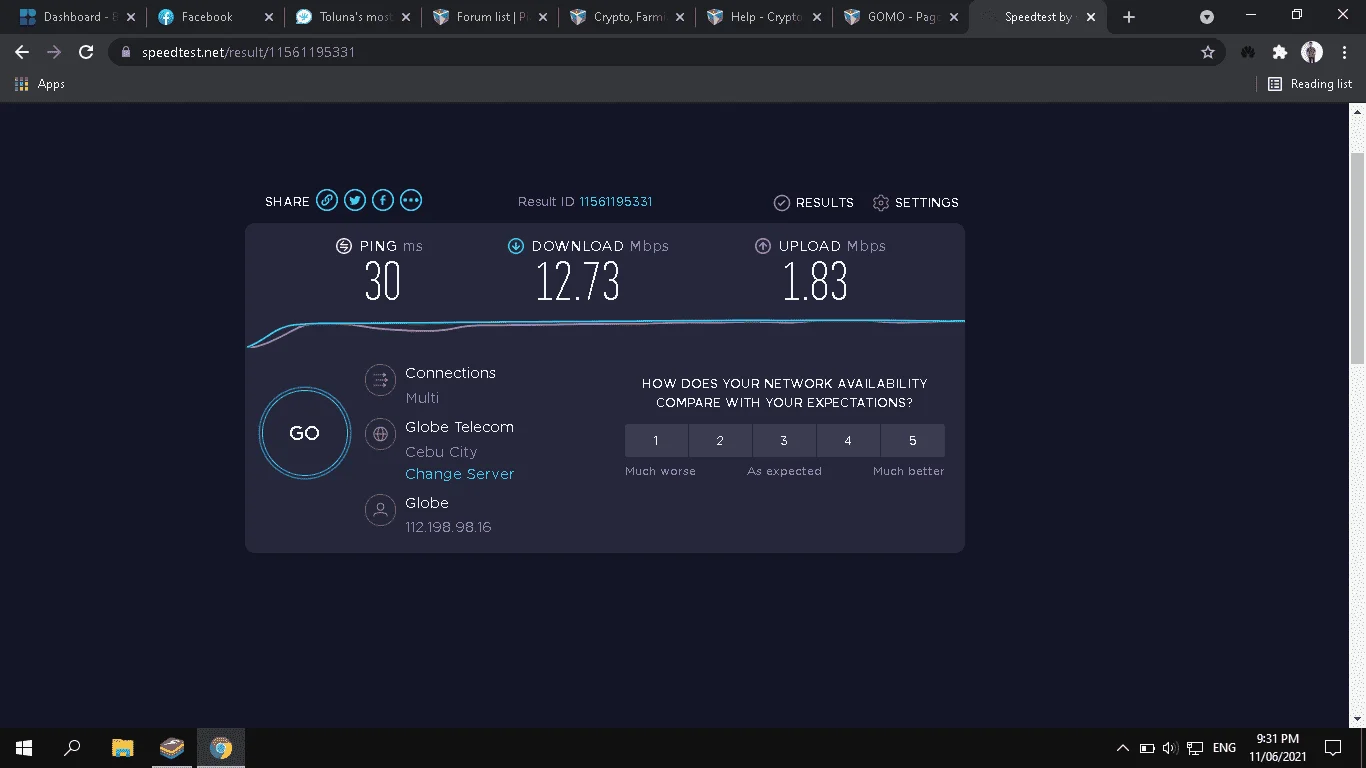Click the Cebu City server location
Image resolution: width=1366 pixels, height=768 pixels.
(x=441, y=452)
